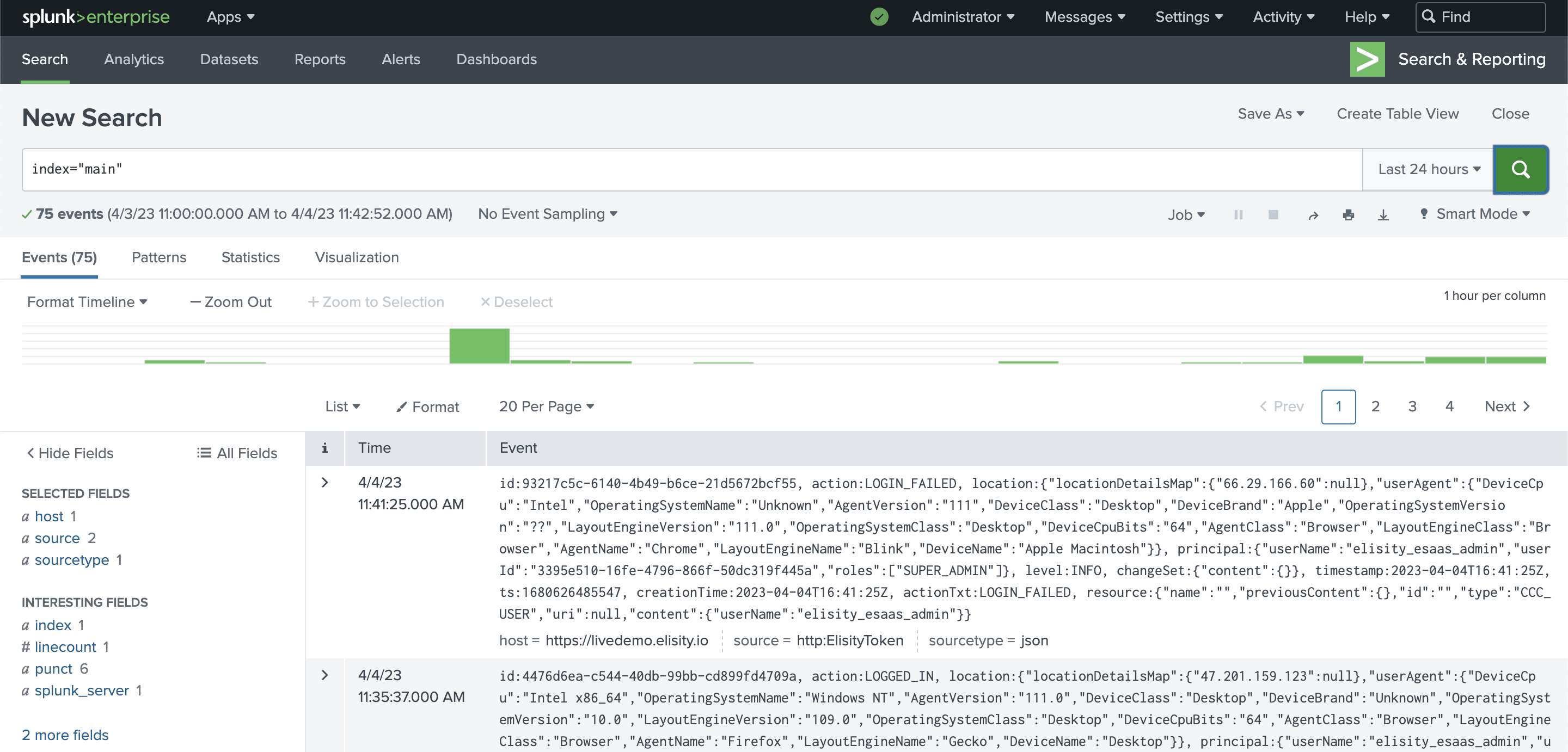1568x752 pixels.
Task: Click the pause job icon
Action: point(1238,215)
